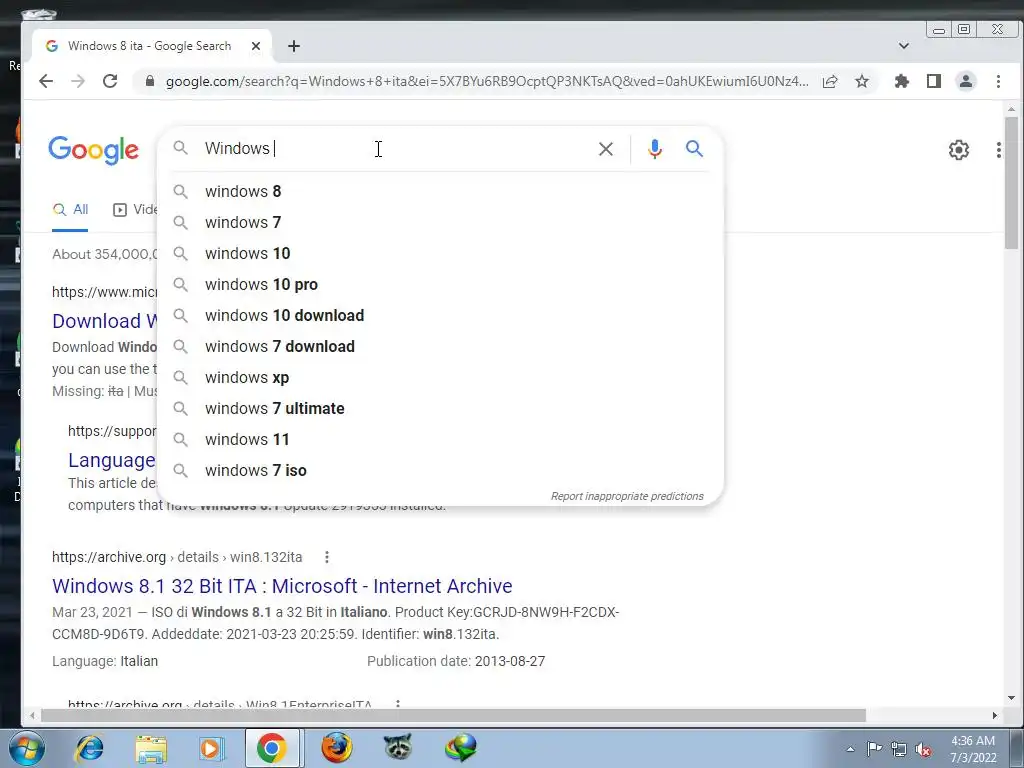Choose suggestion "windows 10 pro"
This screenshot has width=1024, height=768.
(440, 284)
